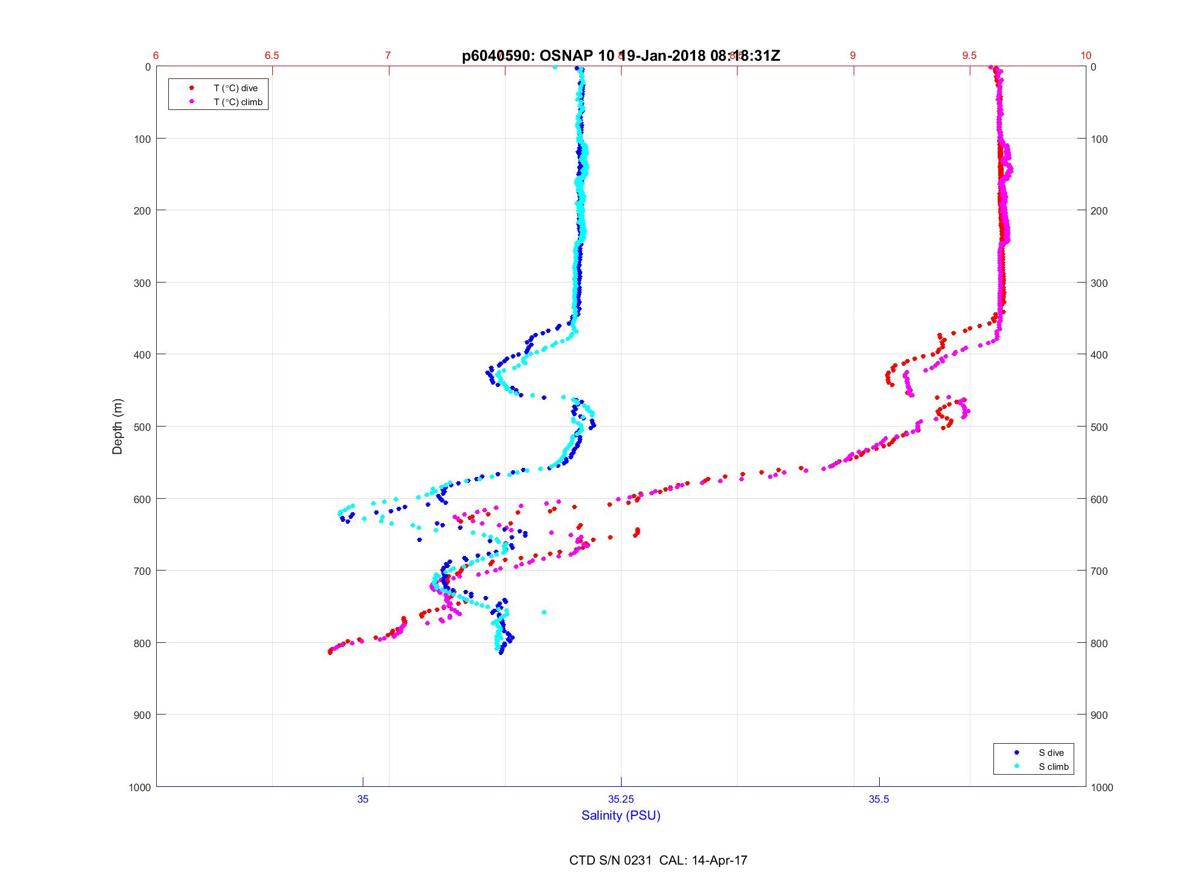
Task: Click the 1000 tick on the left depth axis
Action: click(138, 787)
